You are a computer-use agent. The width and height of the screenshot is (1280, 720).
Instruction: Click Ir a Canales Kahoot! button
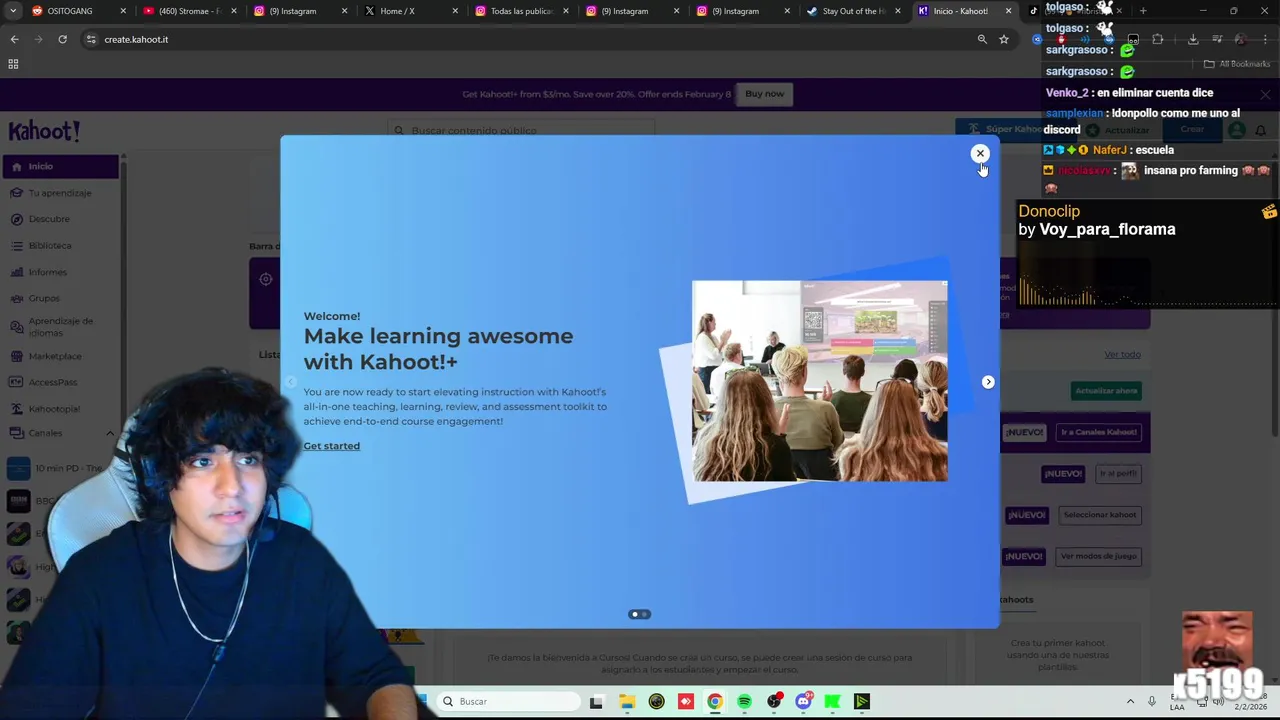[x=1099, y=432]
